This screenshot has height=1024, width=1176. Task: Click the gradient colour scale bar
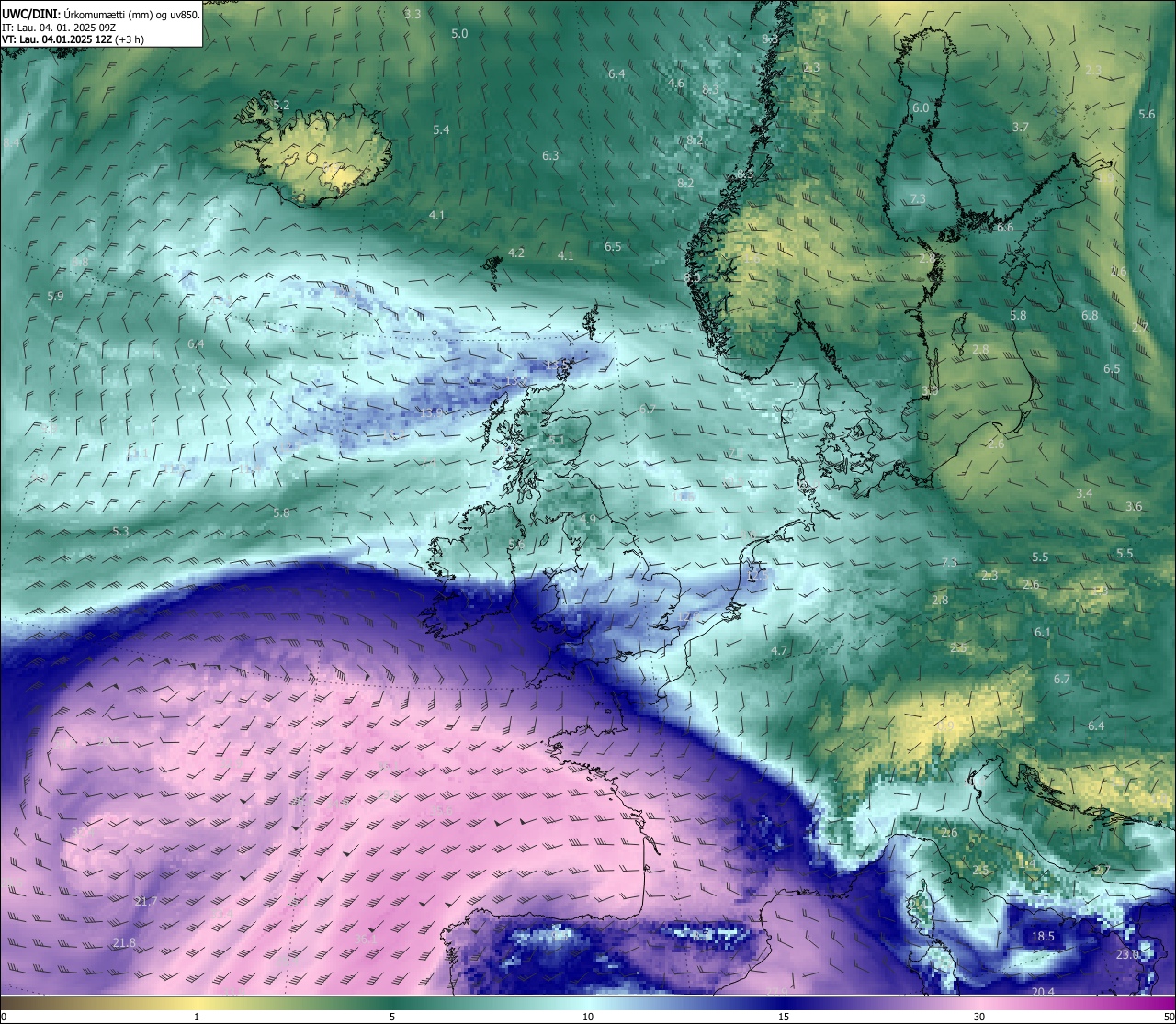[x=588, y=1003]
